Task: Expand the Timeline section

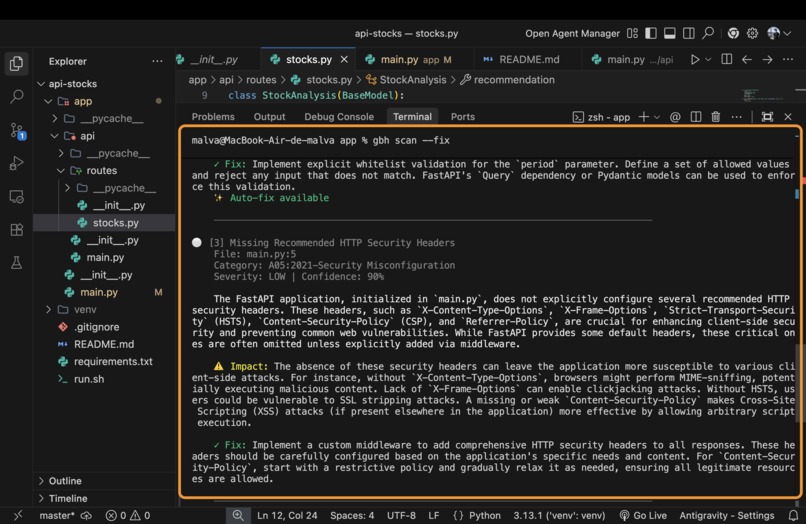Action: (104, 498)
